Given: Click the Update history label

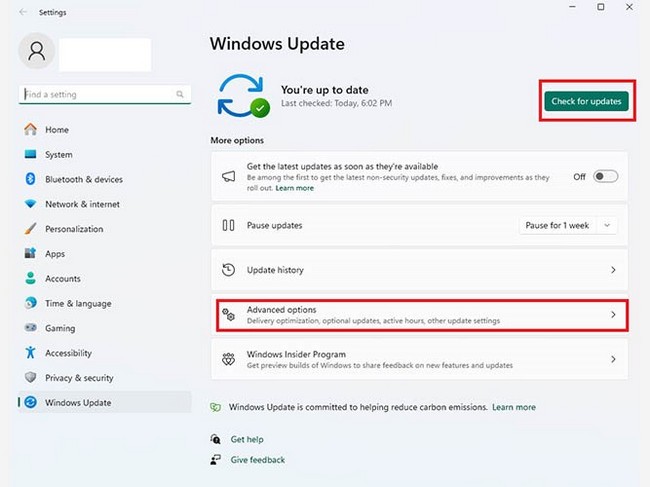Looking at the screenshot, I should (x=275, y=270).
